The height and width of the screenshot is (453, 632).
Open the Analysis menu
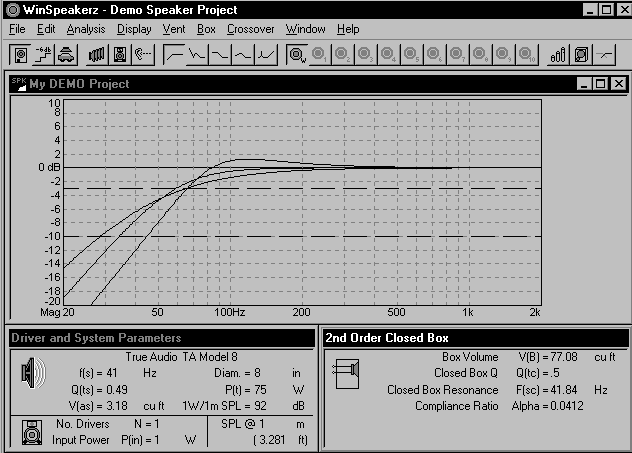(85, 29)
